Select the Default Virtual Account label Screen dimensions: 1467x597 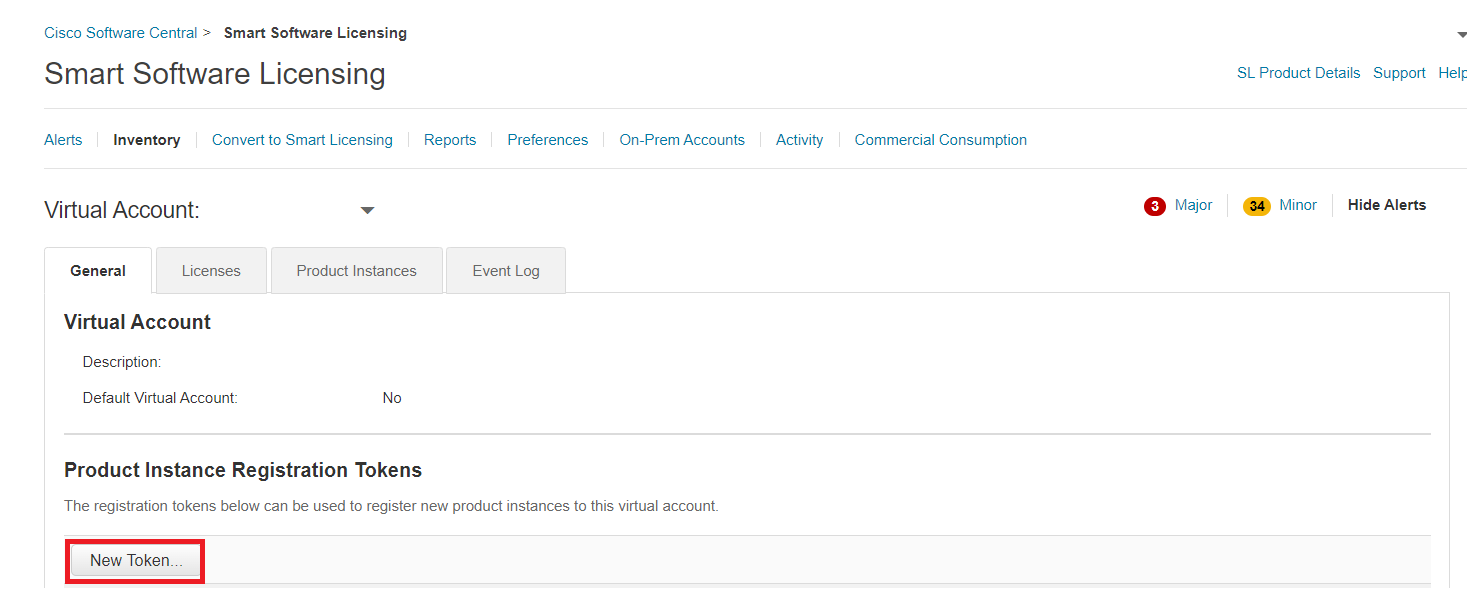(160, 398)
